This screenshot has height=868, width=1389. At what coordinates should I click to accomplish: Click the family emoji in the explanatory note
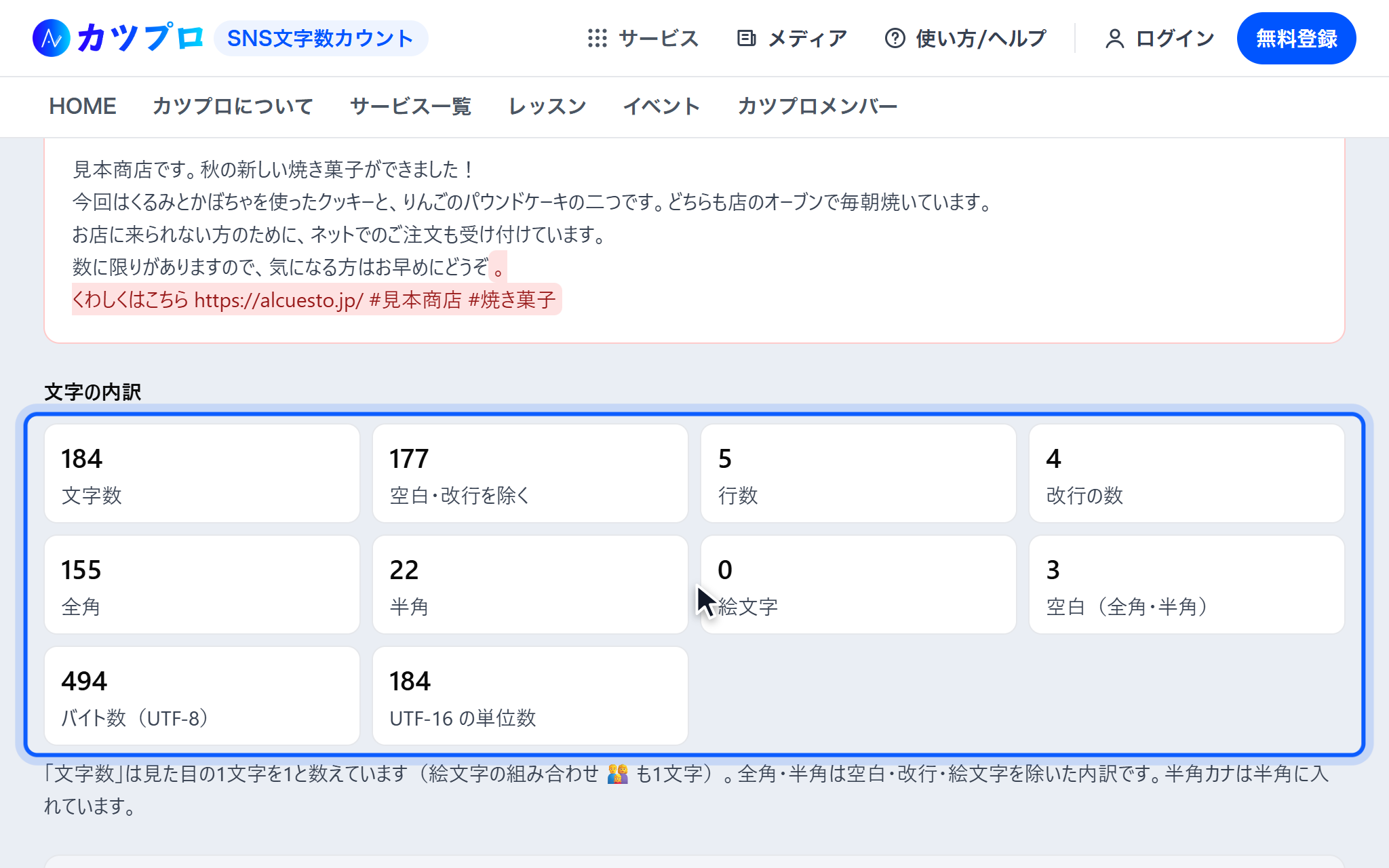(x=617, y=774)
